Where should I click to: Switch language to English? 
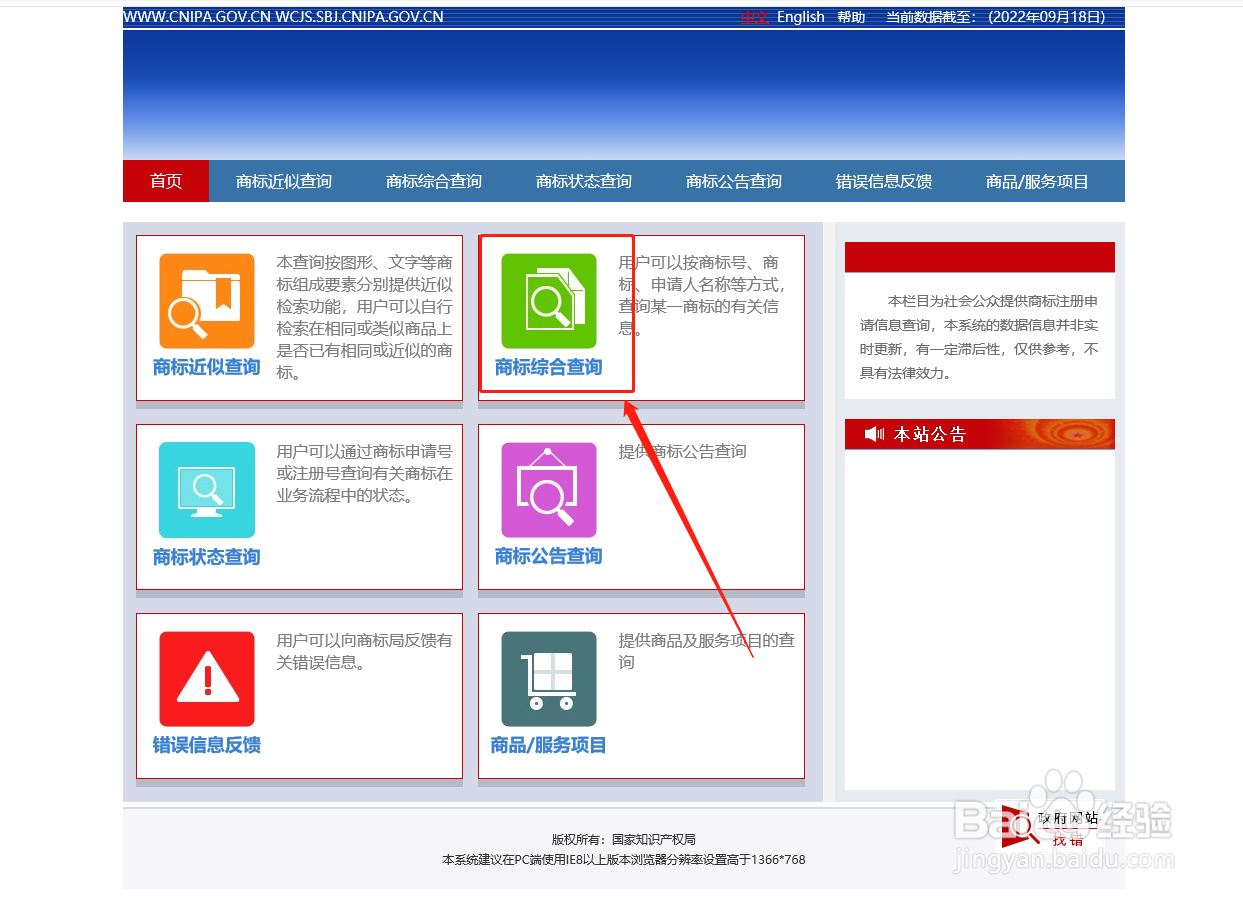click(x=801, y=17)
